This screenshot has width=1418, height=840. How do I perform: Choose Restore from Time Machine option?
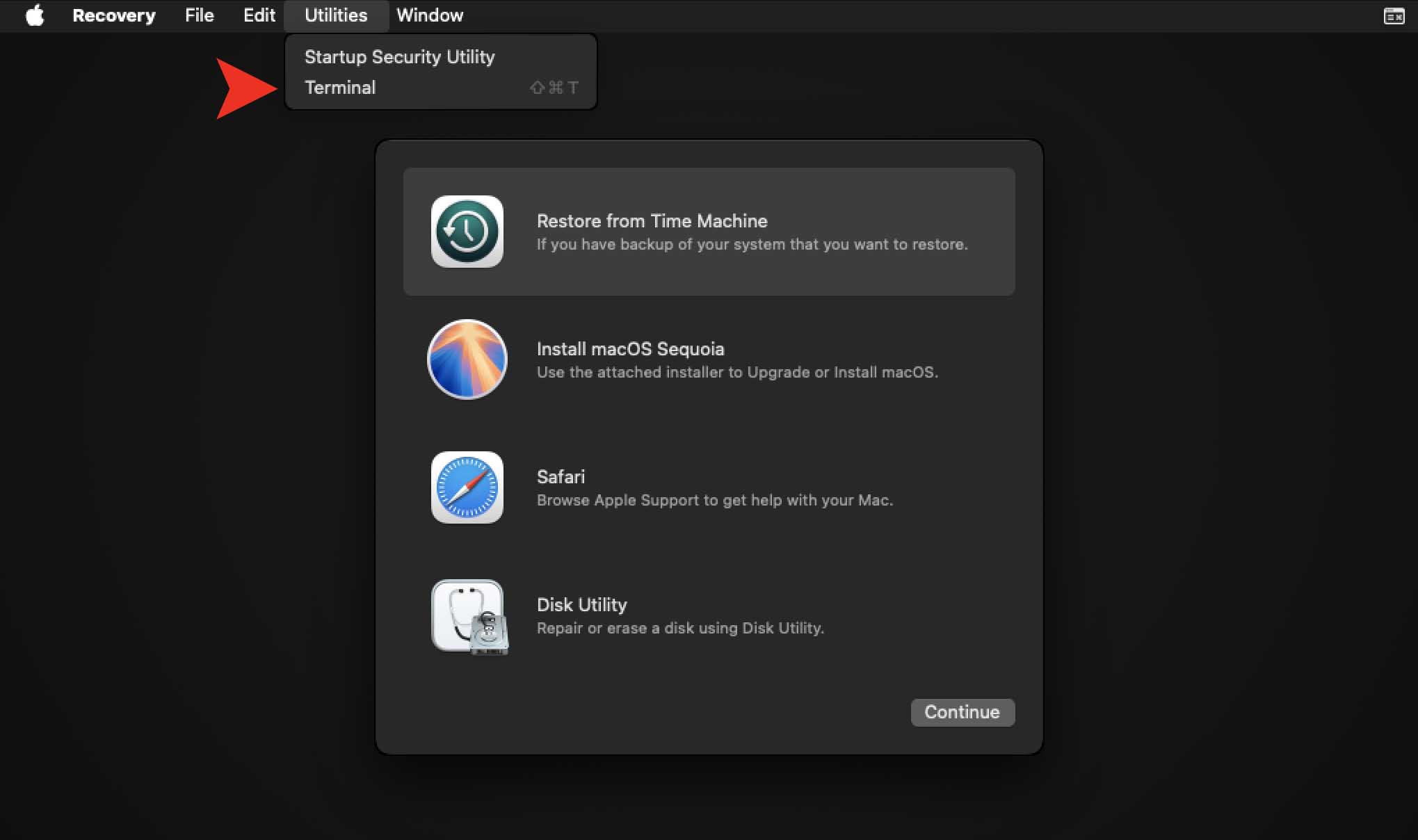[709, 232]
